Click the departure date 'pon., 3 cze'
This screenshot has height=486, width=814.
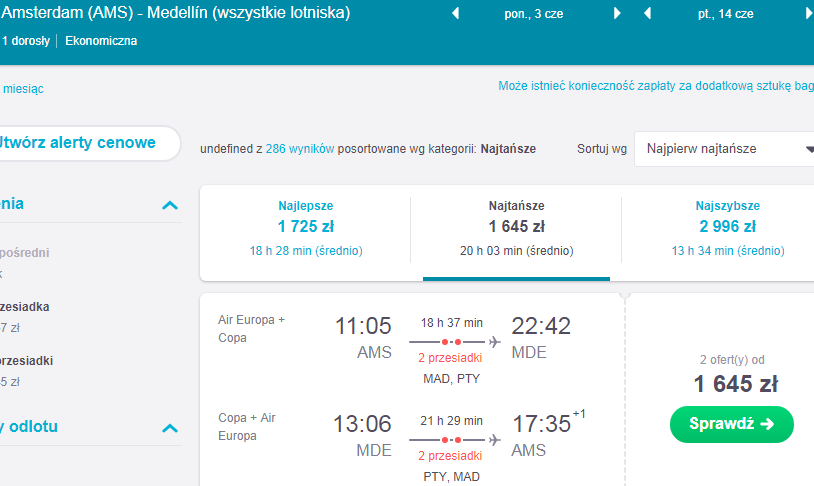click(x=534, y=14)
